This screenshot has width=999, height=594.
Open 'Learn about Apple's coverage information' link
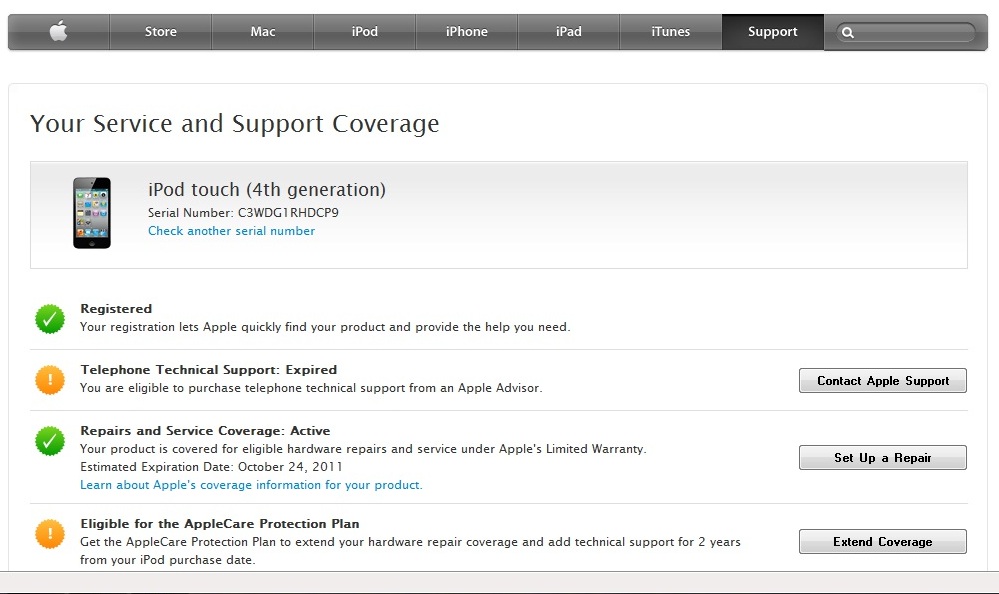251,485
